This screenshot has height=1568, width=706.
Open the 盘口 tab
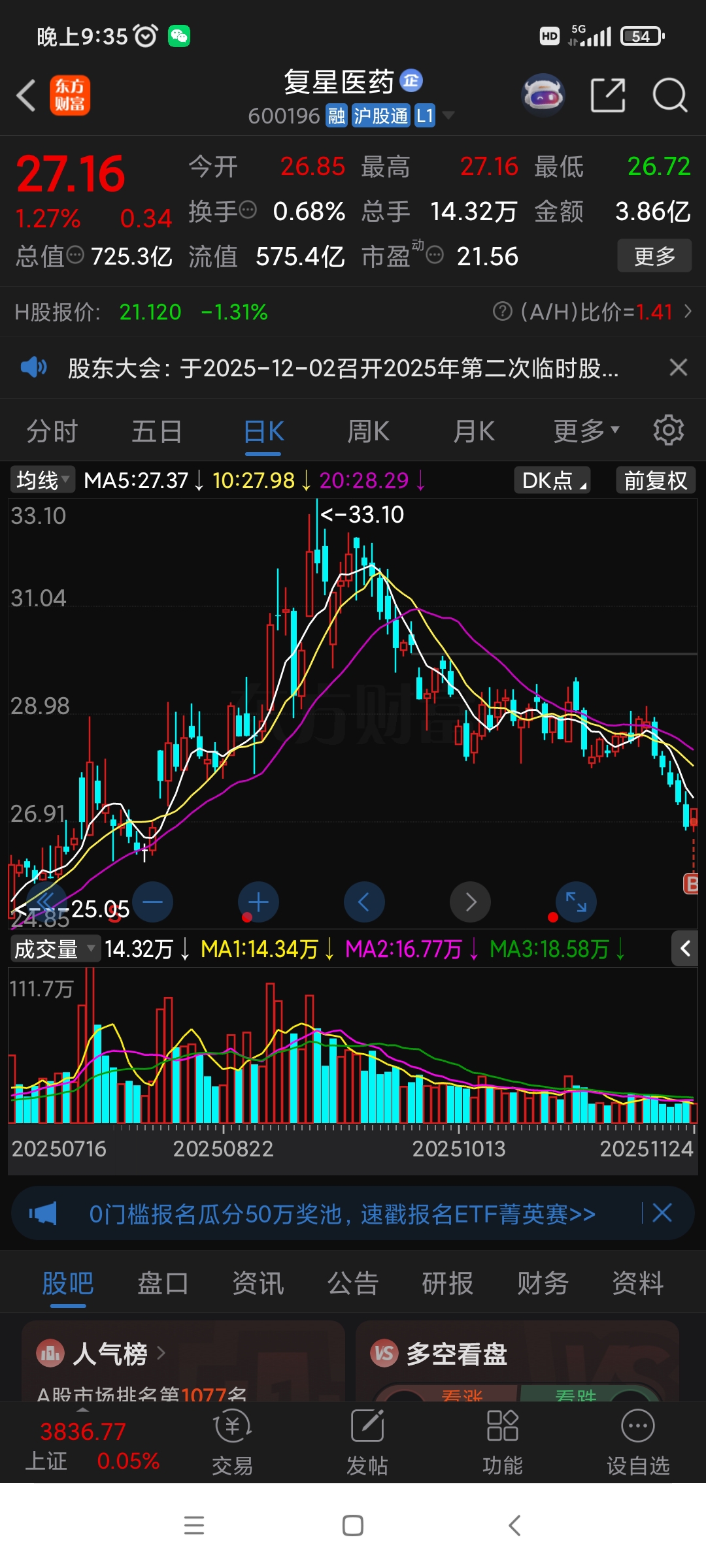163,1284
